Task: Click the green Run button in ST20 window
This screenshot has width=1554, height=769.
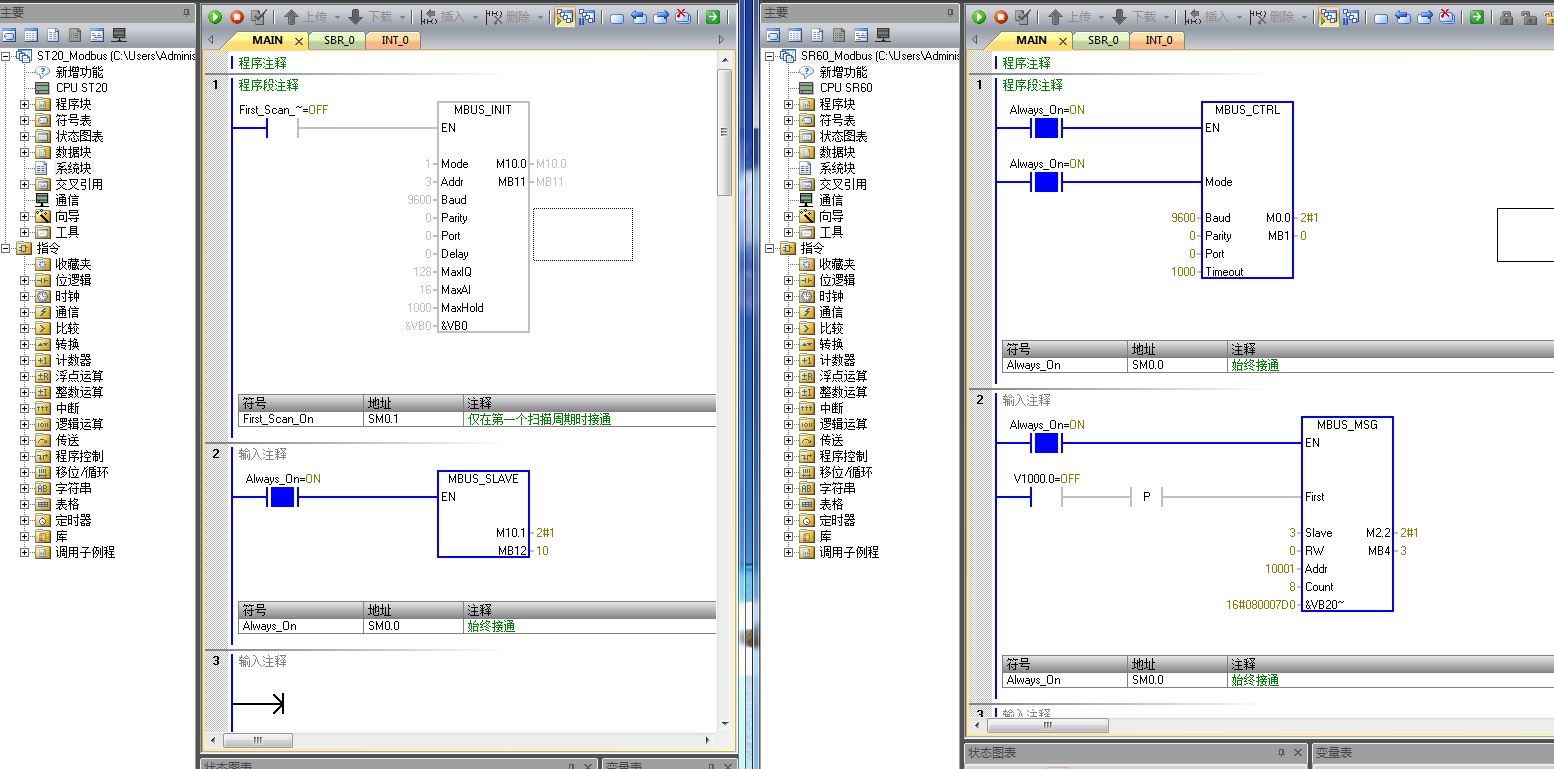Action: coord(215,17)
